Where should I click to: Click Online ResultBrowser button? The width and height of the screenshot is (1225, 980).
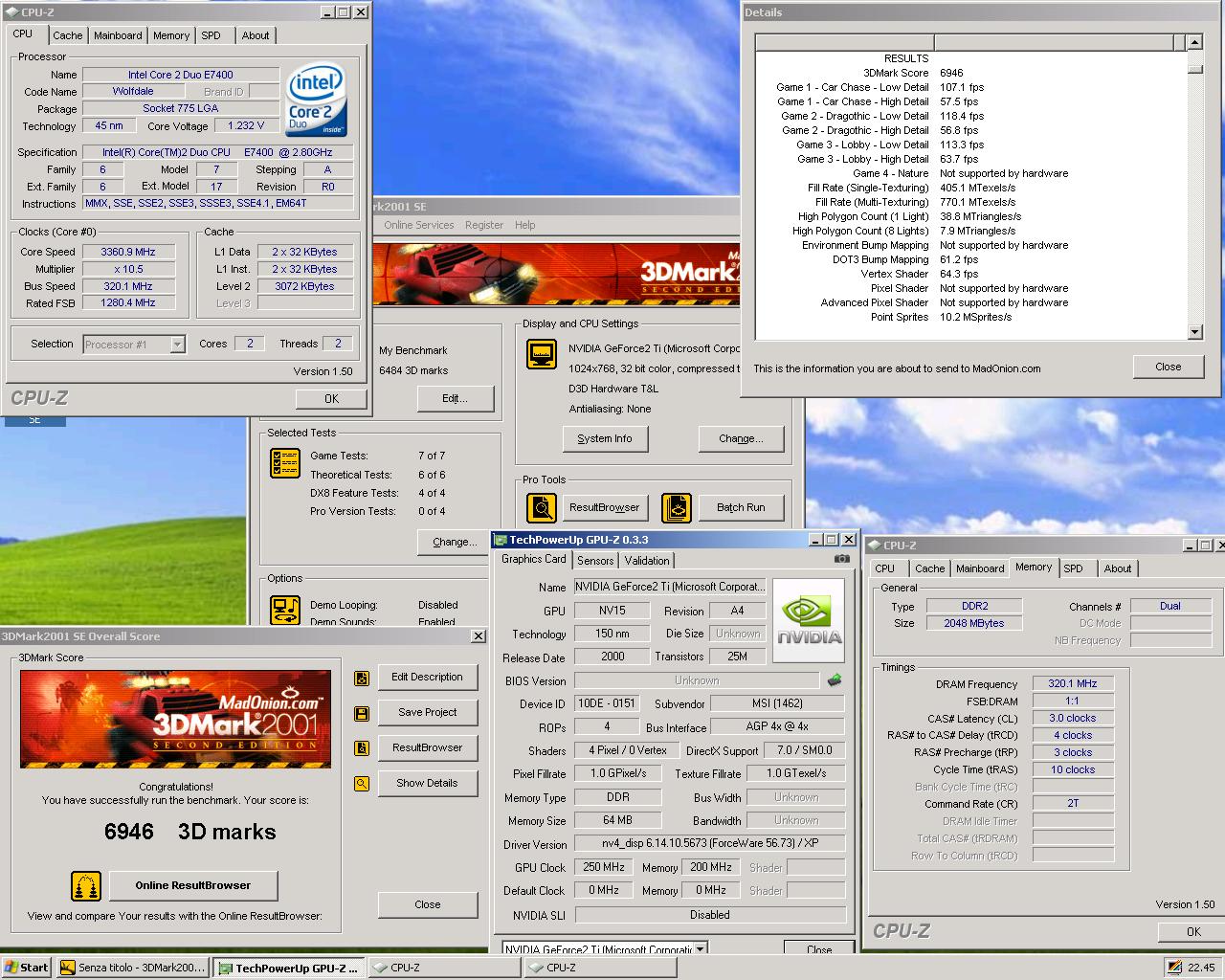click(x=193, y=886)
